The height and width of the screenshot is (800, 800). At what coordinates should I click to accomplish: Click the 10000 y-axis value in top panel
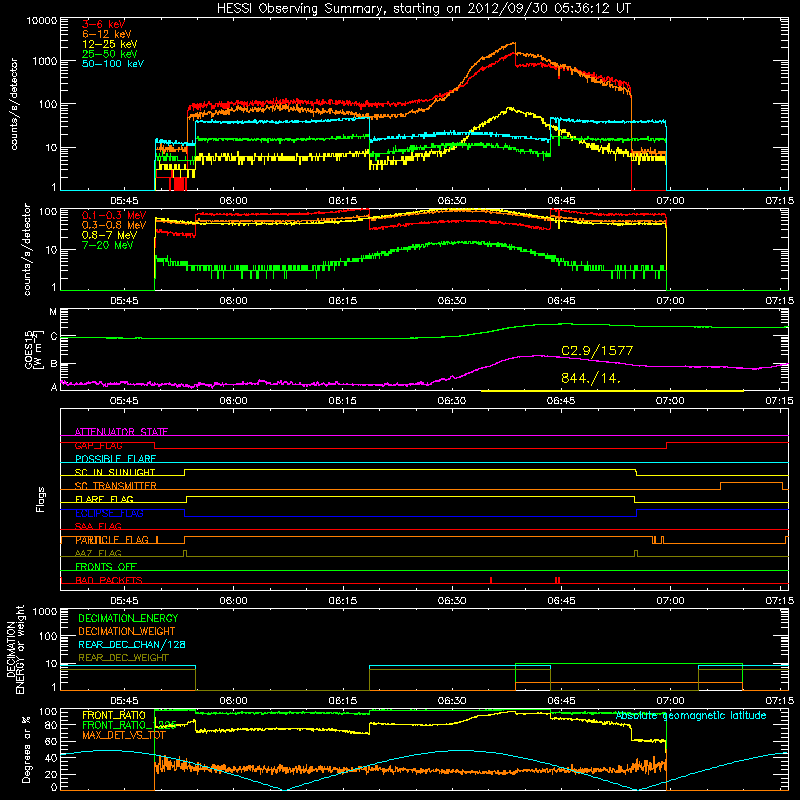[x=42, y=20]
